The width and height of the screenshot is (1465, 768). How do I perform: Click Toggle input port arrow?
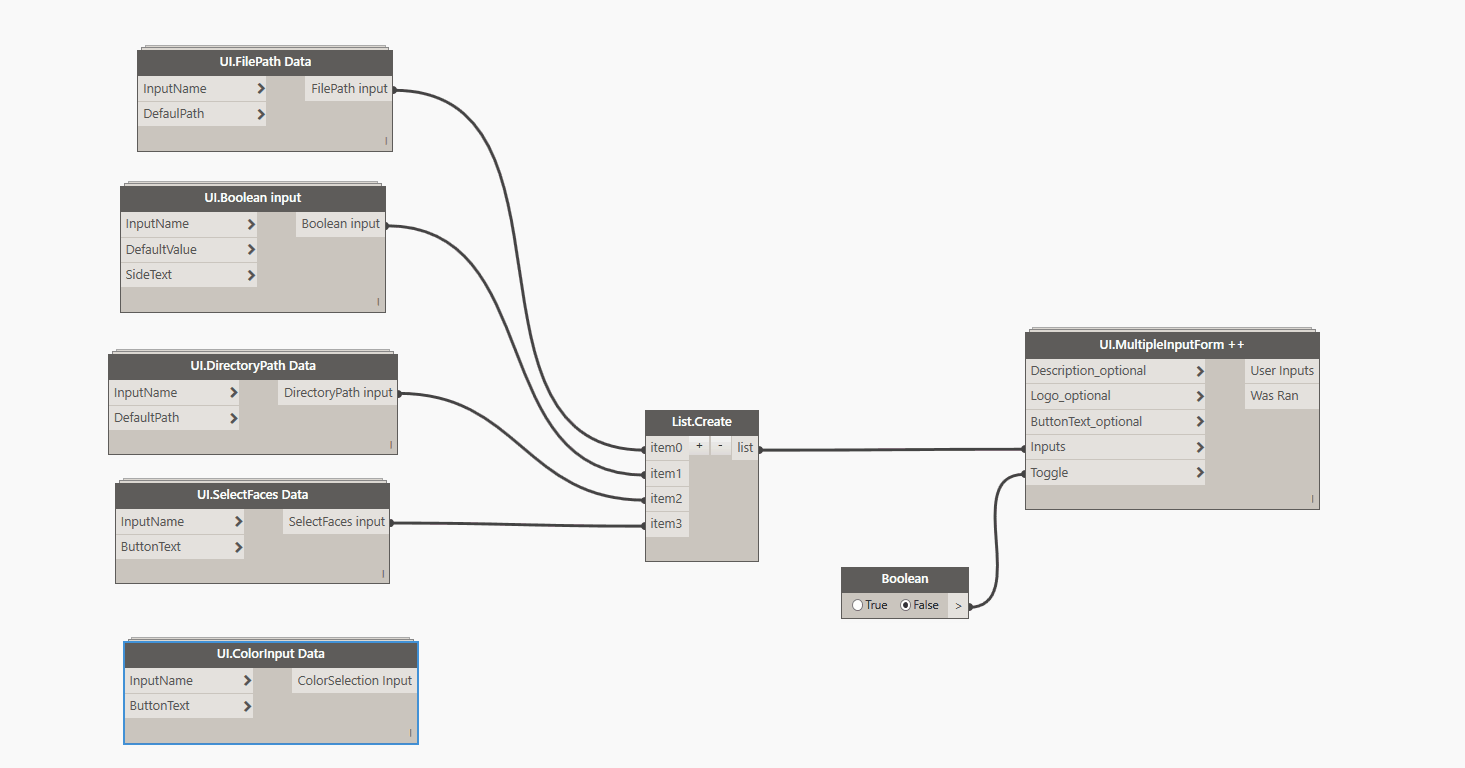coord(1199,473)
